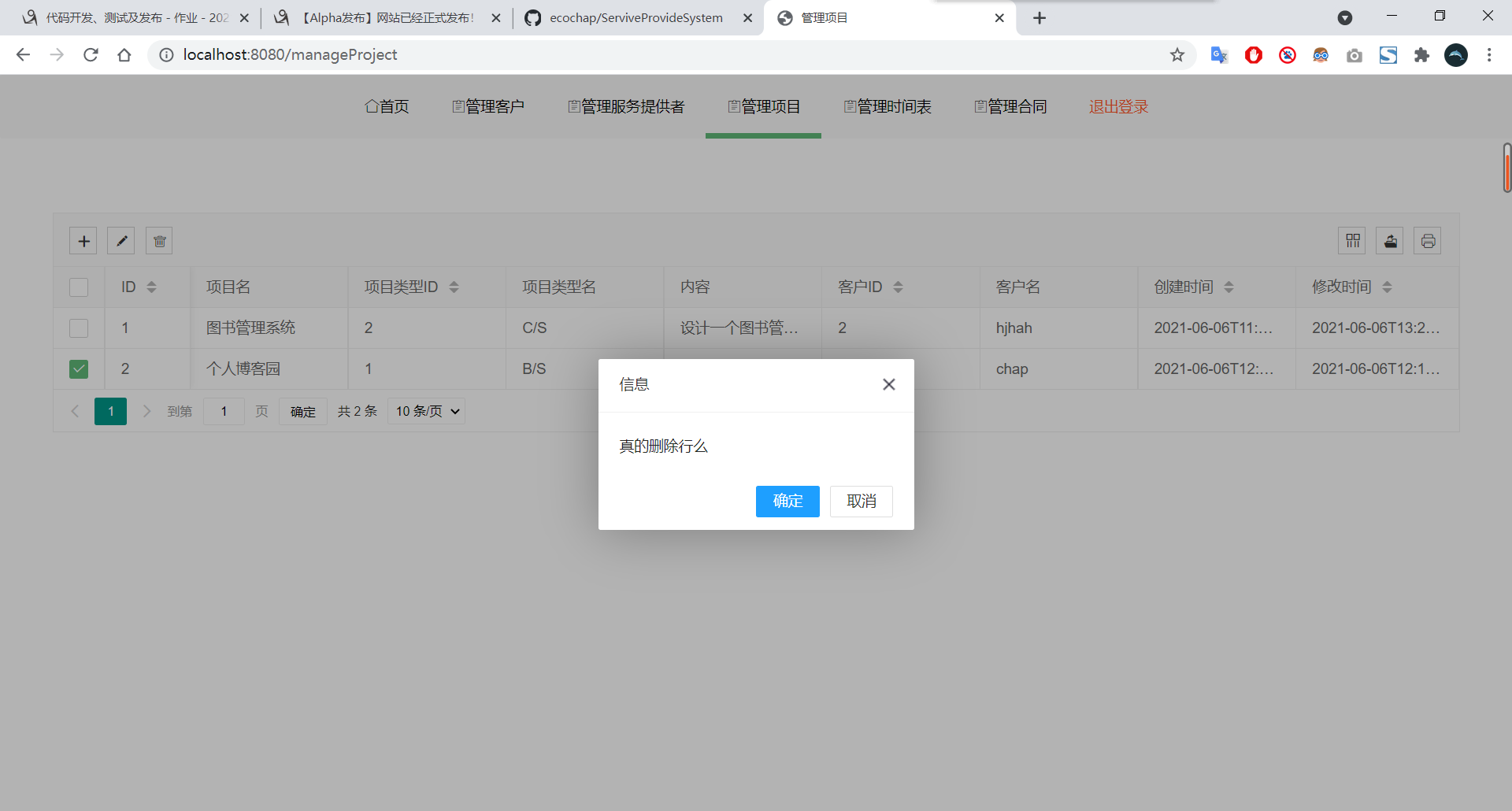
Task: Click the camera screenshot extension icon
Action: click(1354, 55)
